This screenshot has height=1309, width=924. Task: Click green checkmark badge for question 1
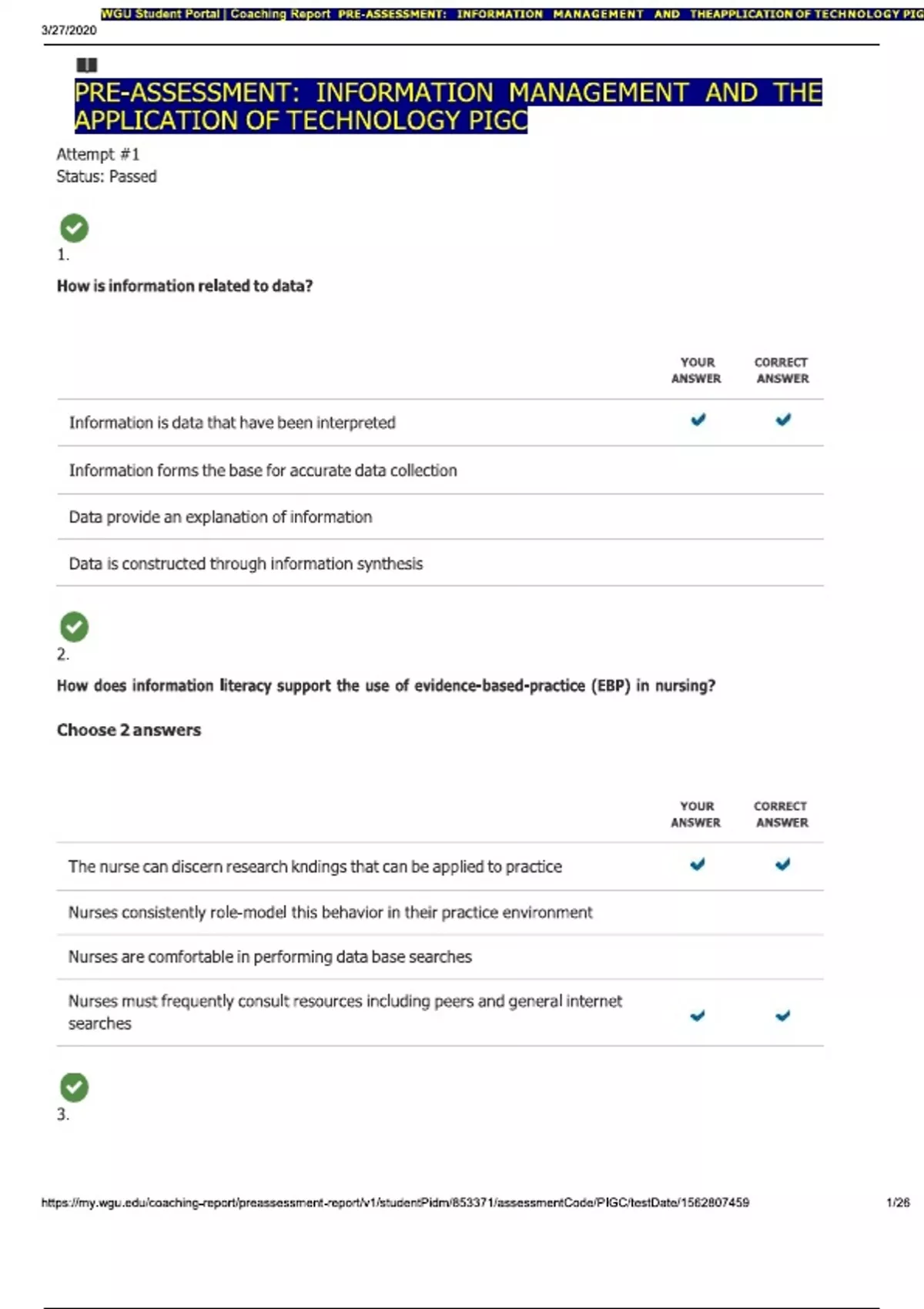point(74,228)
